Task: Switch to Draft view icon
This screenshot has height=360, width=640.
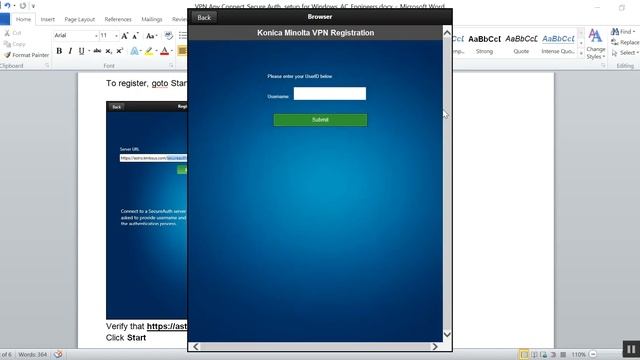Action: point(563,354)
